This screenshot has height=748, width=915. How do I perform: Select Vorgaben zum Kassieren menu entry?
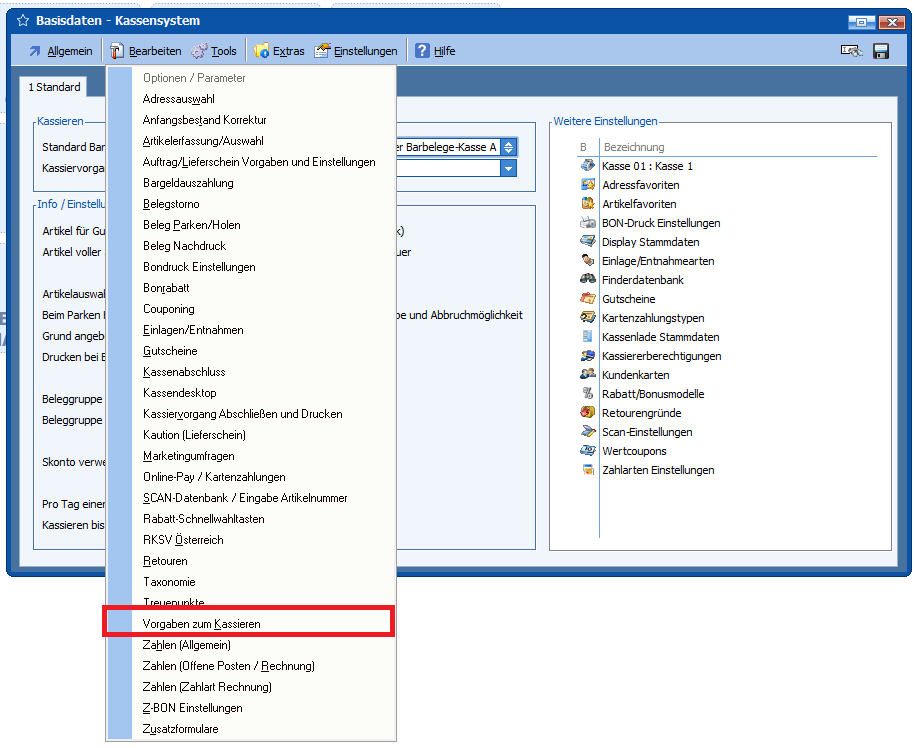pos(201,624)
